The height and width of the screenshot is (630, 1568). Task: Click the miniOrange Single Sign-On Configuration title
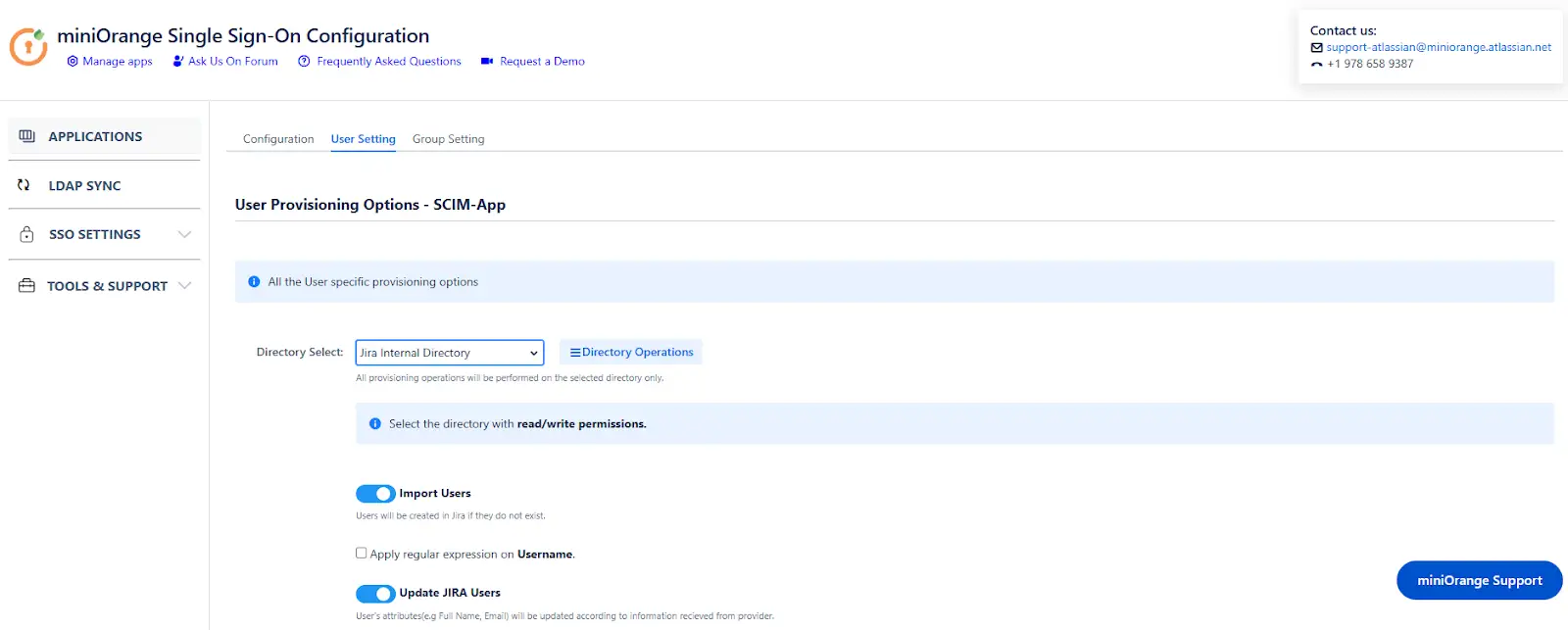tap(243, 36)
